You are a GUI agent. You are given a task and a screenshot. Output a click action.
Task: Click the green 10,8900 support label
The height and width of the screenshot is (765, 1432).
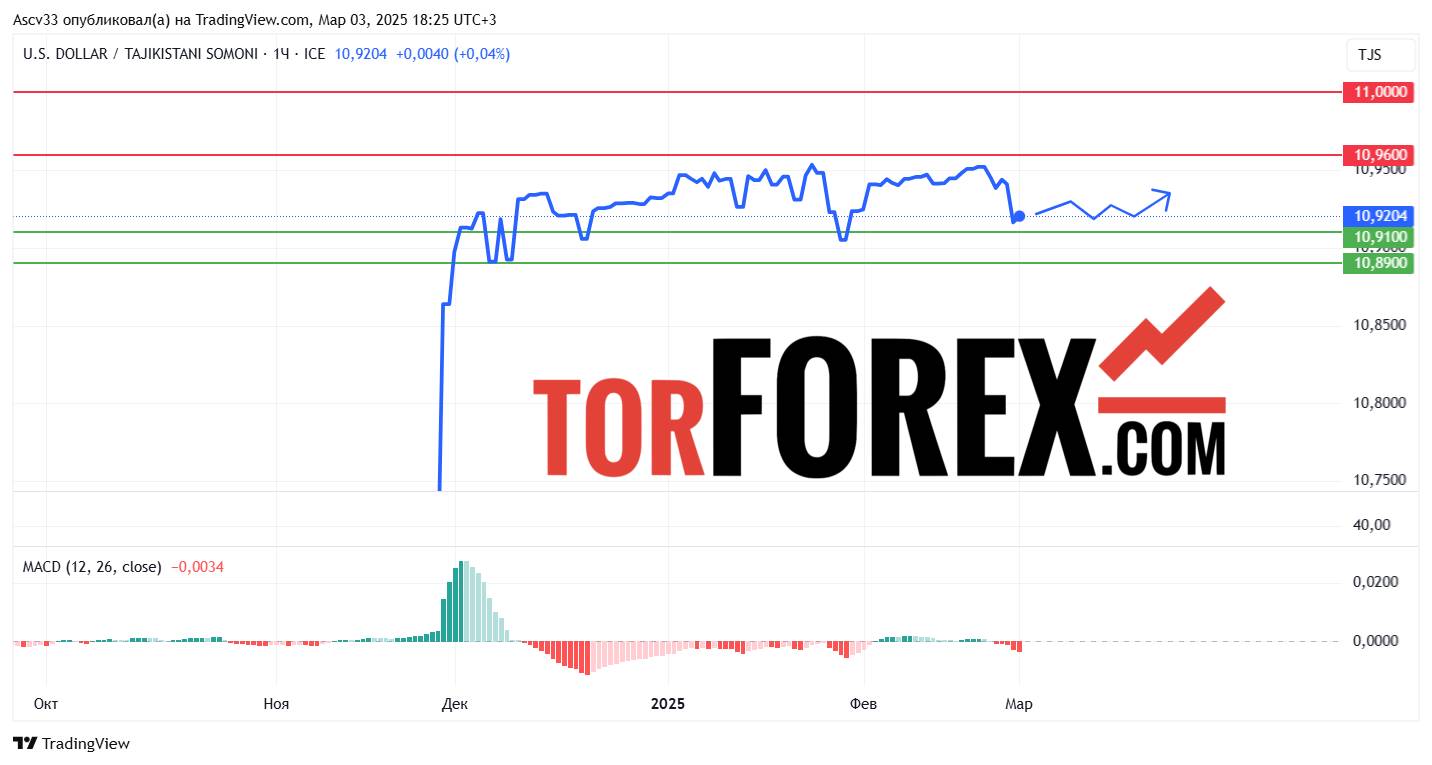(x=1380, y=263)
